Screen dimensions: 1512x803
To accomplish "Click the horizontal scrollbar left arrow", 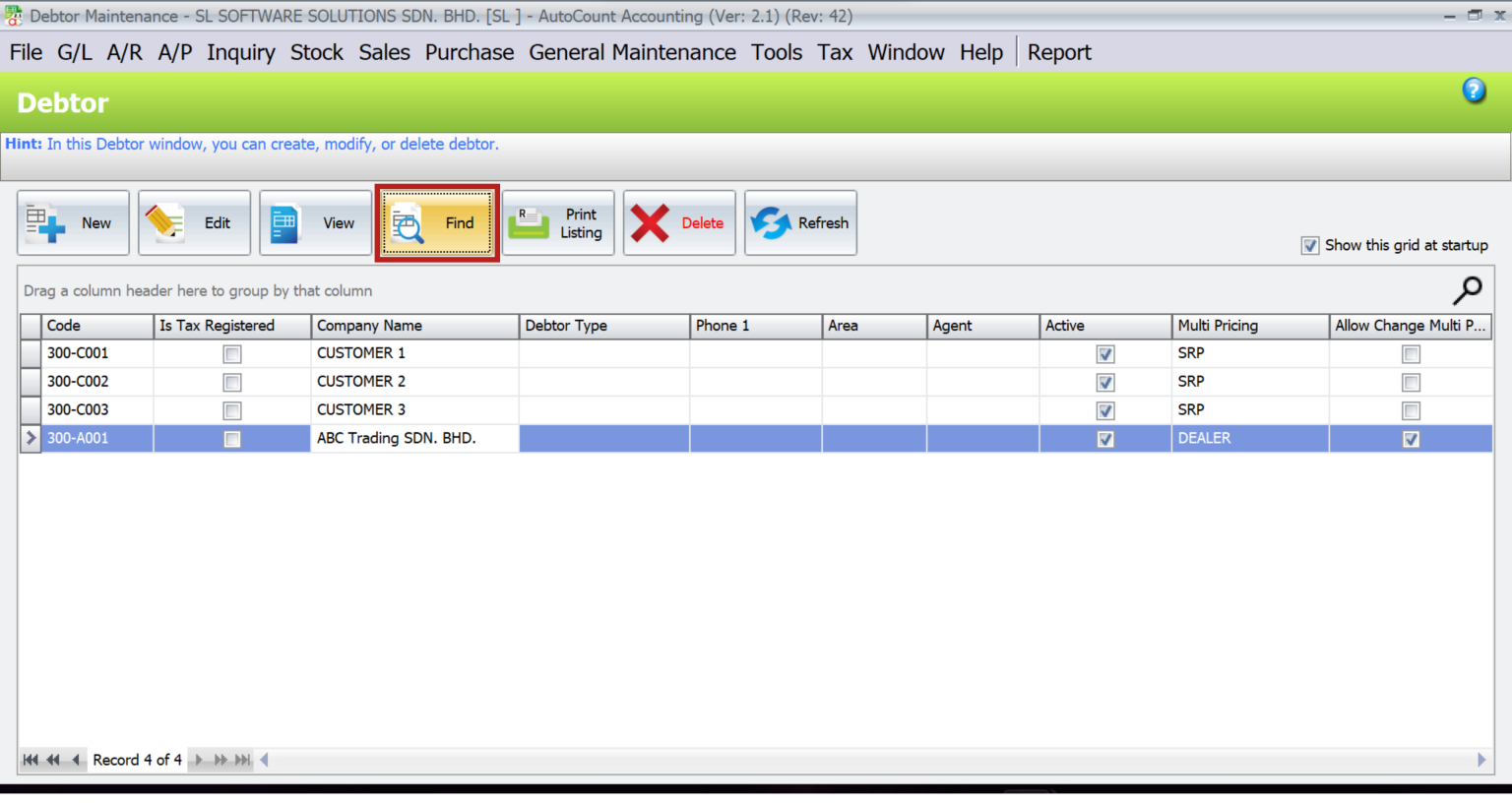I will (264, 760).
